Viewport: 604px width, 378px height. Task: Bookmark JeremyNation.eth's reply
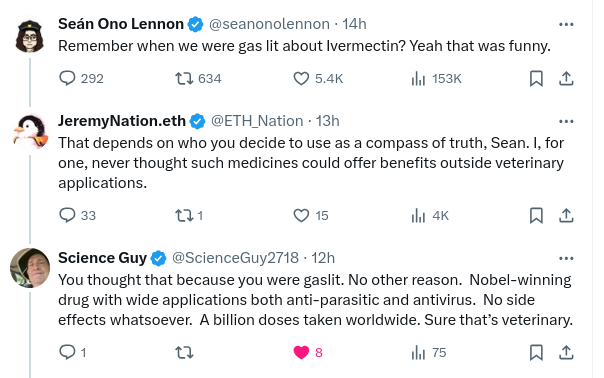(536, 215)
